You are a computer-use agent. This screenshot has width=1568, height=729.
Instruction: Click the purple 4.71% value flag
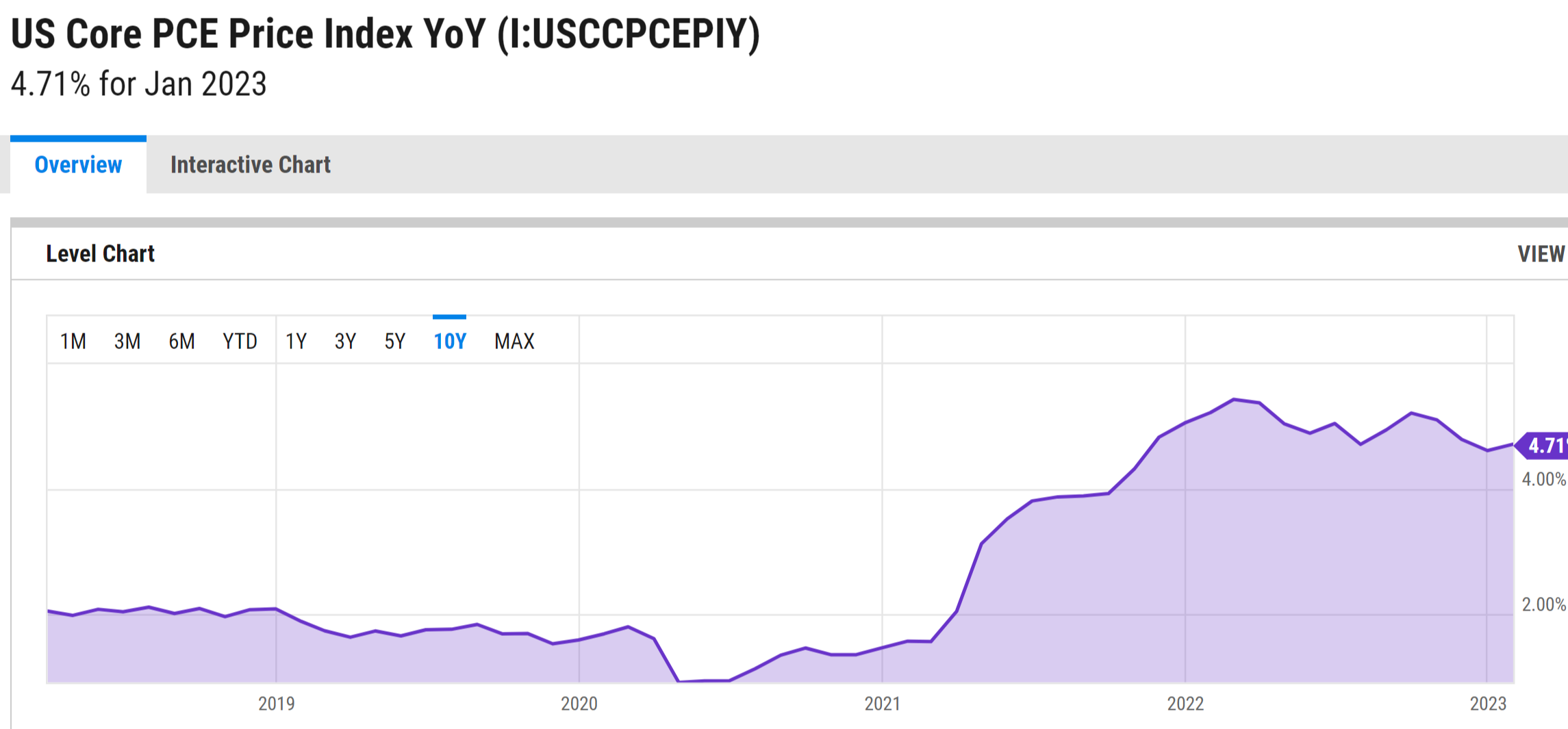pyautogui.click(x=1545, y=446)
